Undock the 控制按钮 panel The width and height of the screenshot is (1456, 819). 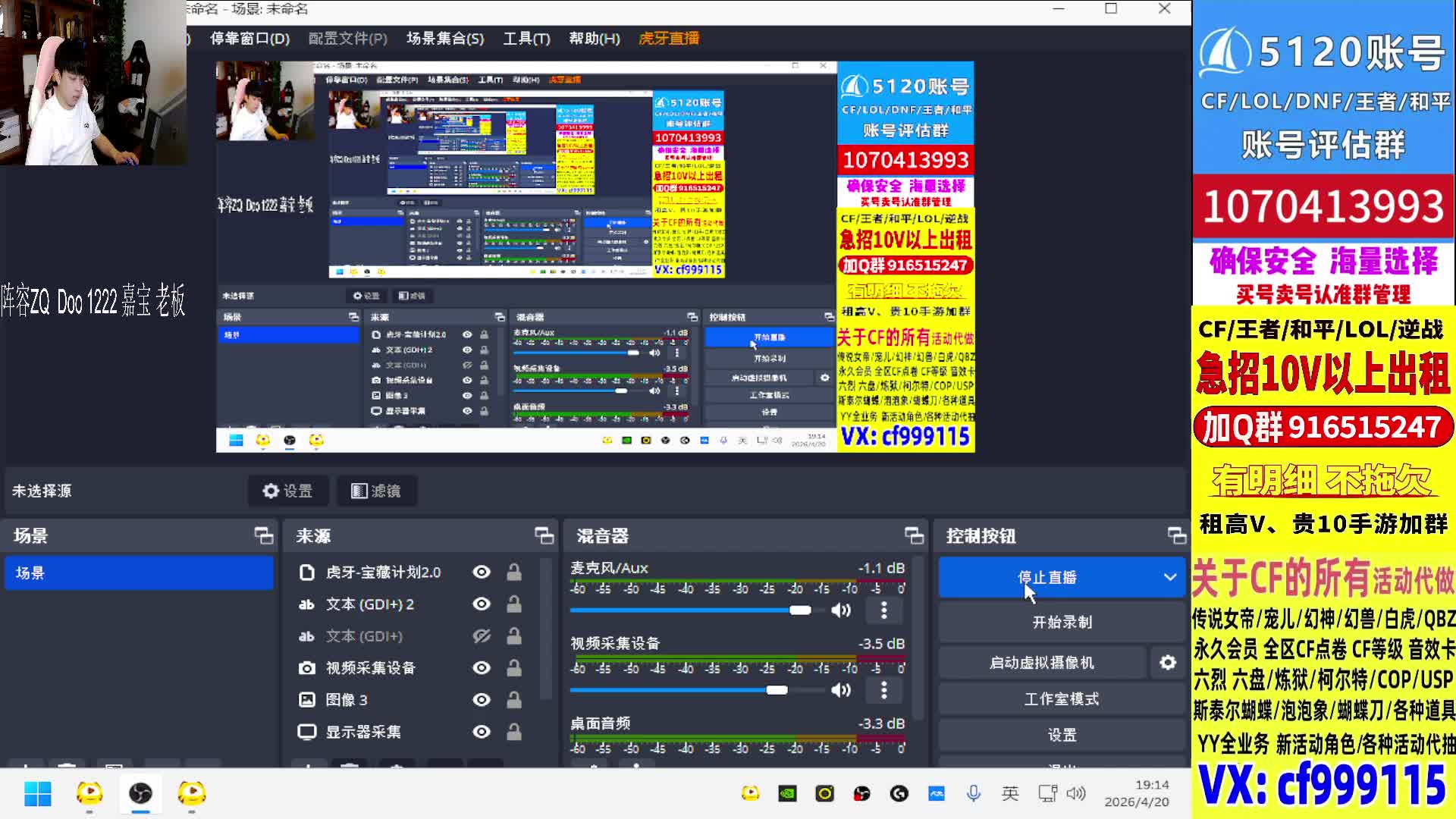click(x=1176, y=536)
